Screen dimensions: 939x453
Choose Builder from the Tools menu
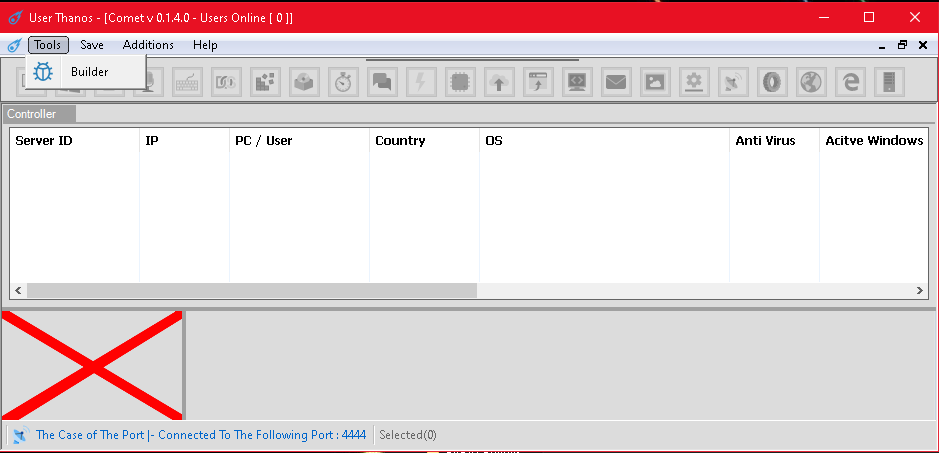coord(89,71)
